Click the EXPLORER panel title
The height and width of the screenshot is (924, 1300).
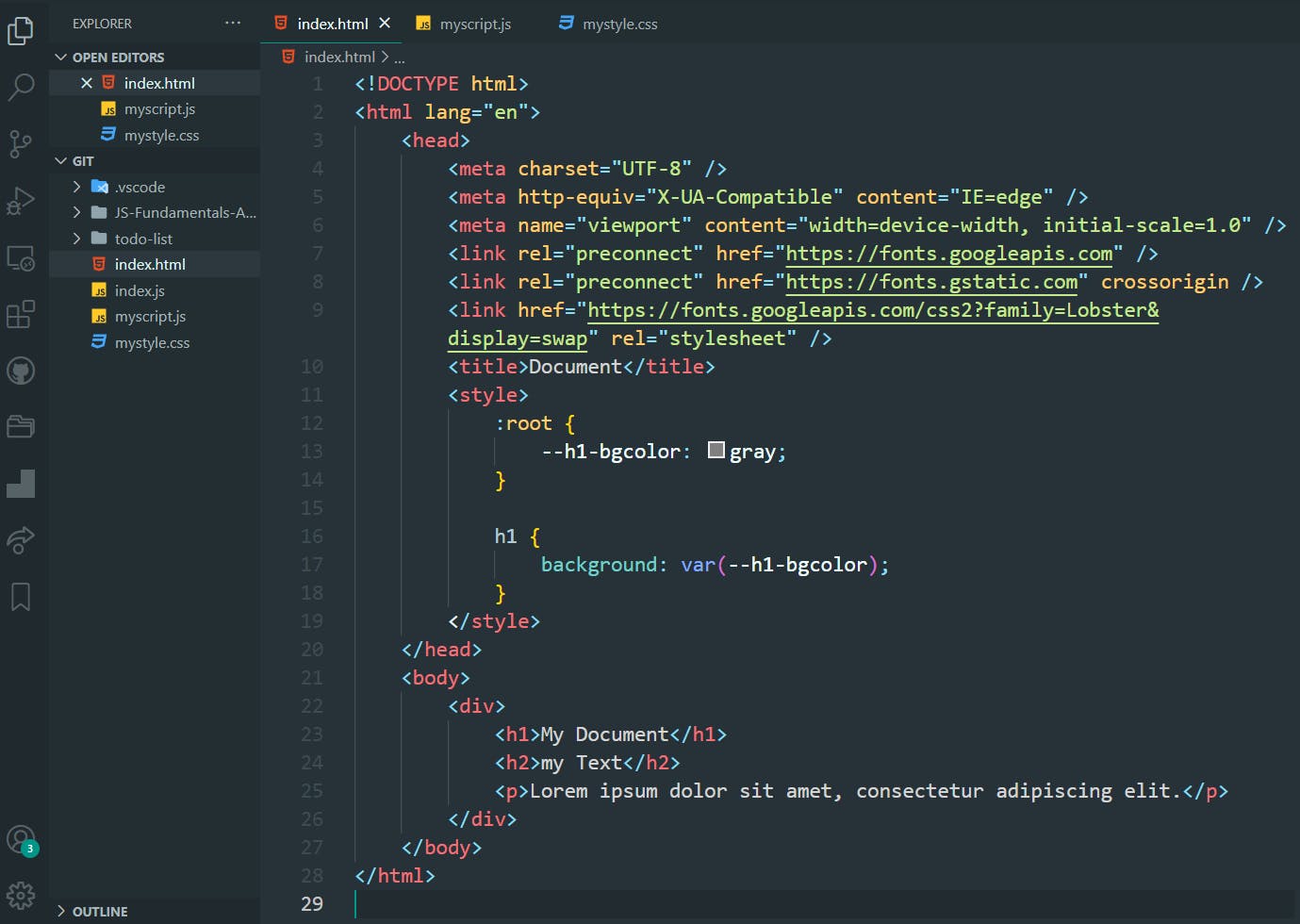tap(102, 24)
